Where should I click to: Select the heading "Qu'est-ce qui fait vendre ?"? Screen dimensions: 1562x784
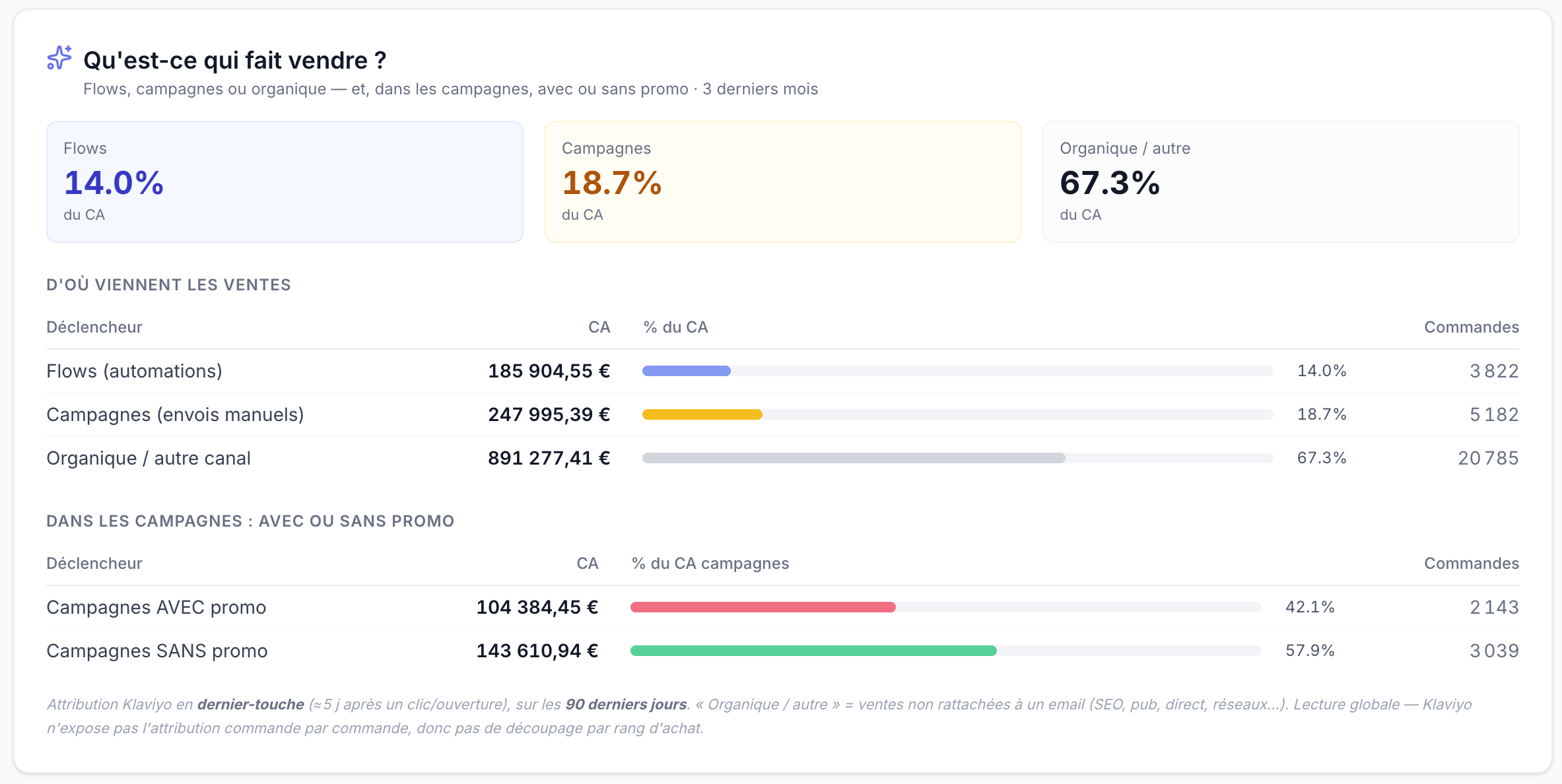coord(235,60)
